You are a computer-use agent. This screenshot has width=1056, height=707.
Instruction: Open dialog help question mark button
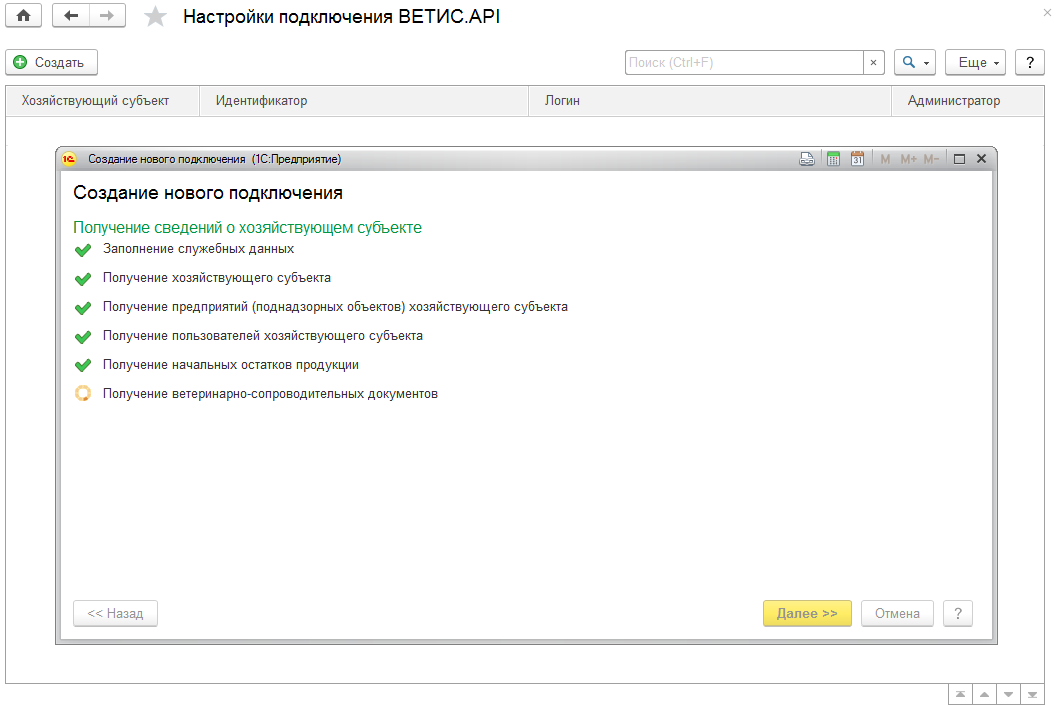[958, 613]
